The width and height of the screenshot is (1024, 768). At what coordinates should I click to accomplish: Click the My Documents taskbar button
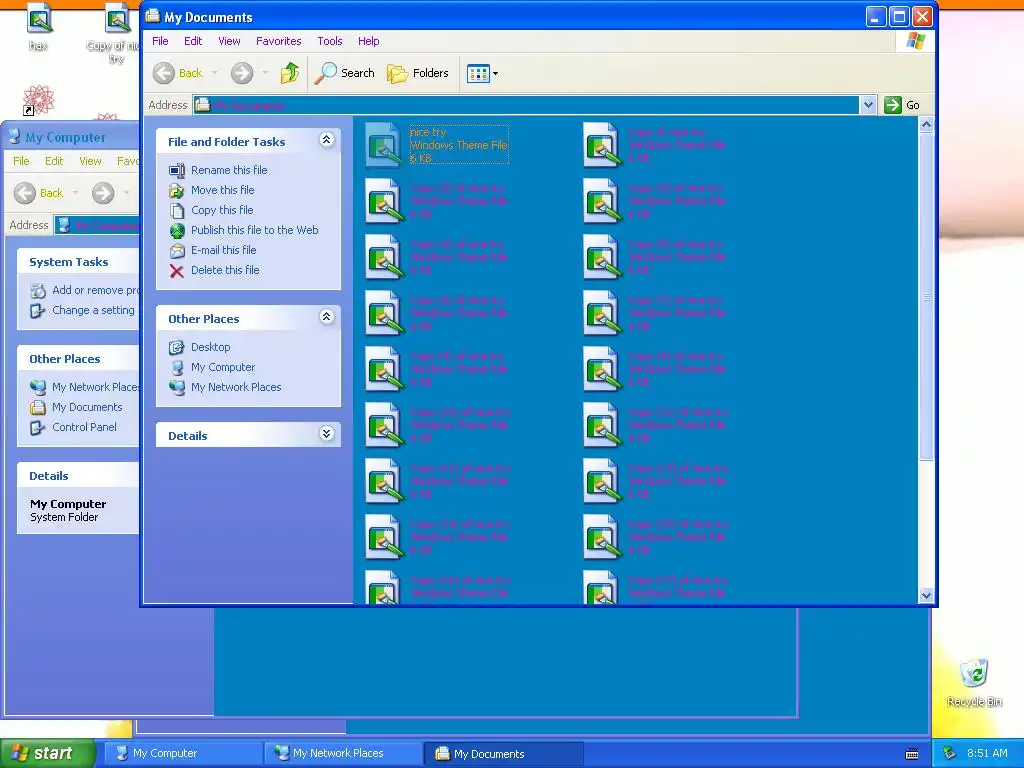pyautogui.click(x=504, y=754)
